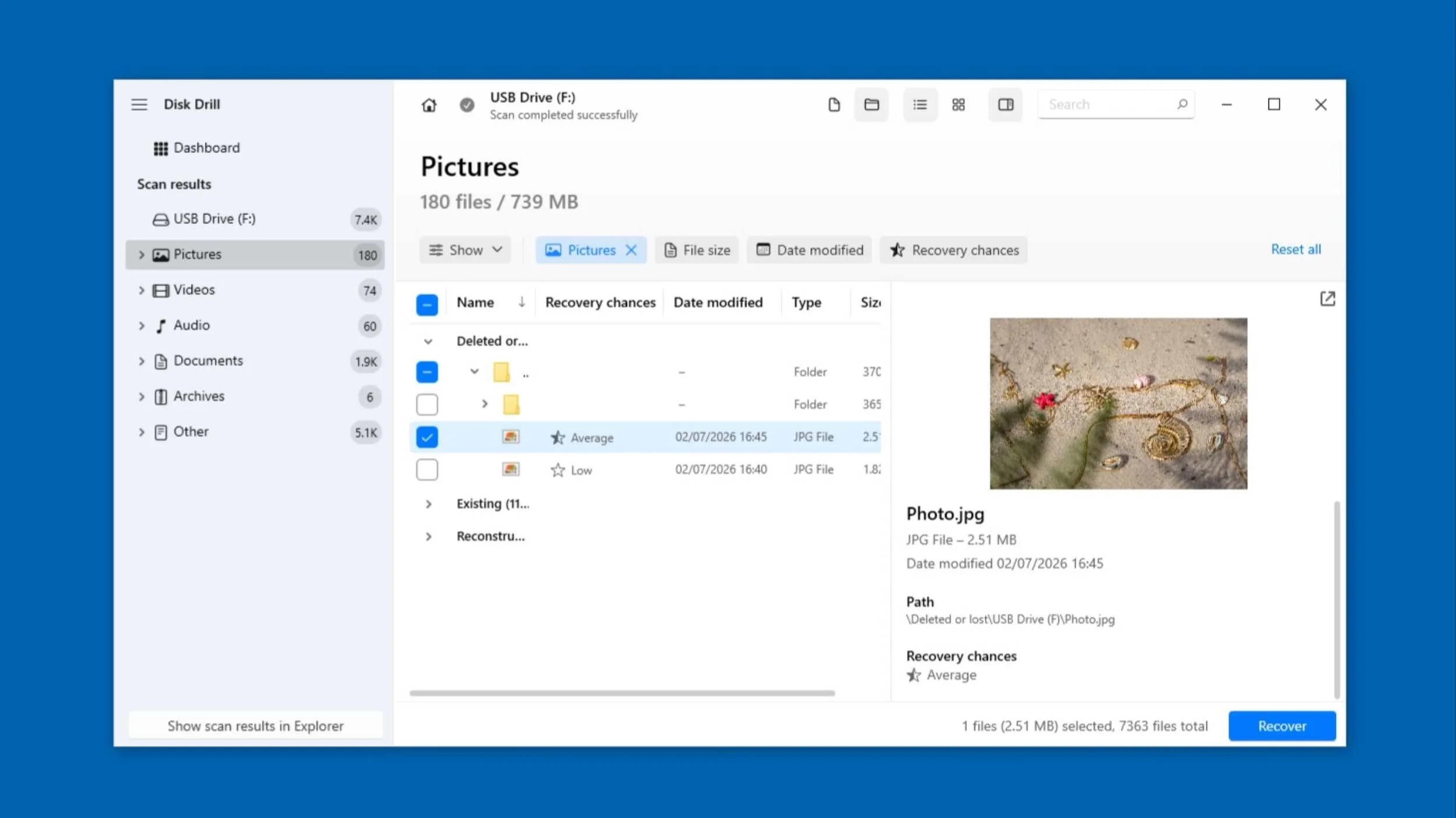Select the list view layout icon
The height and width of the screenshot is (818, 1456).
(920, 105)
